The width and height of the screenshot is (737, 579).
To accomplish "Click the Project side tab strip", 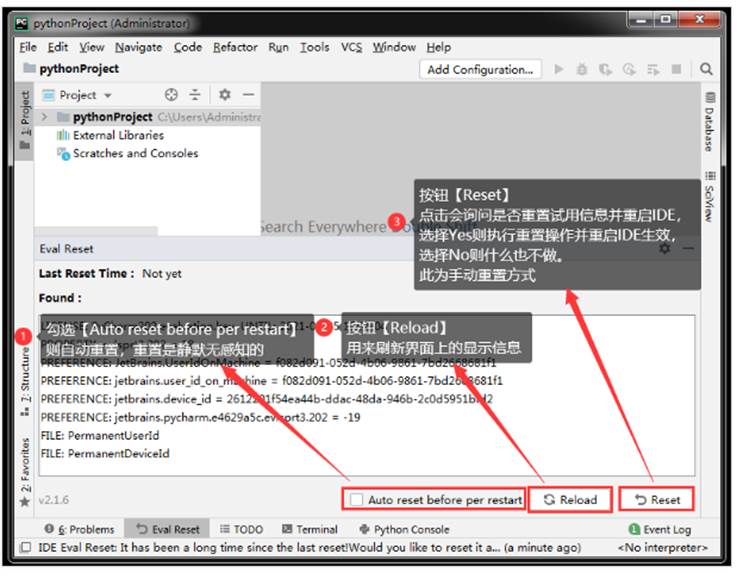I will (25, 121).
